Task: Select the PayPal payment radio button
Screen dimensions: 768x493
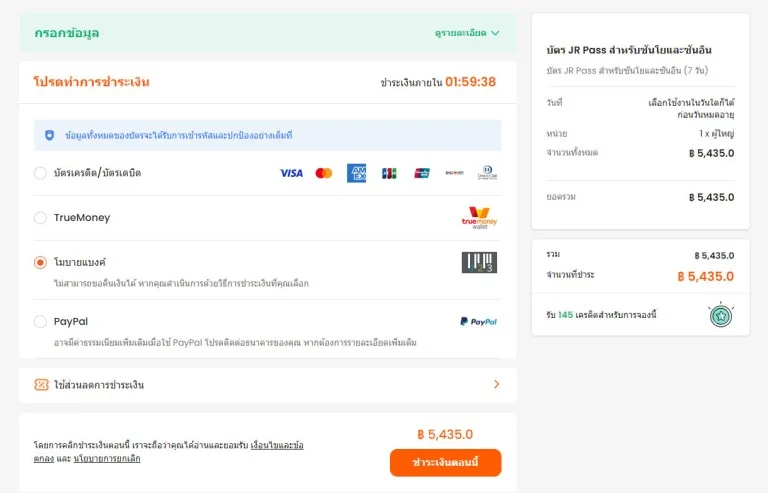Action: pos(40,322)
